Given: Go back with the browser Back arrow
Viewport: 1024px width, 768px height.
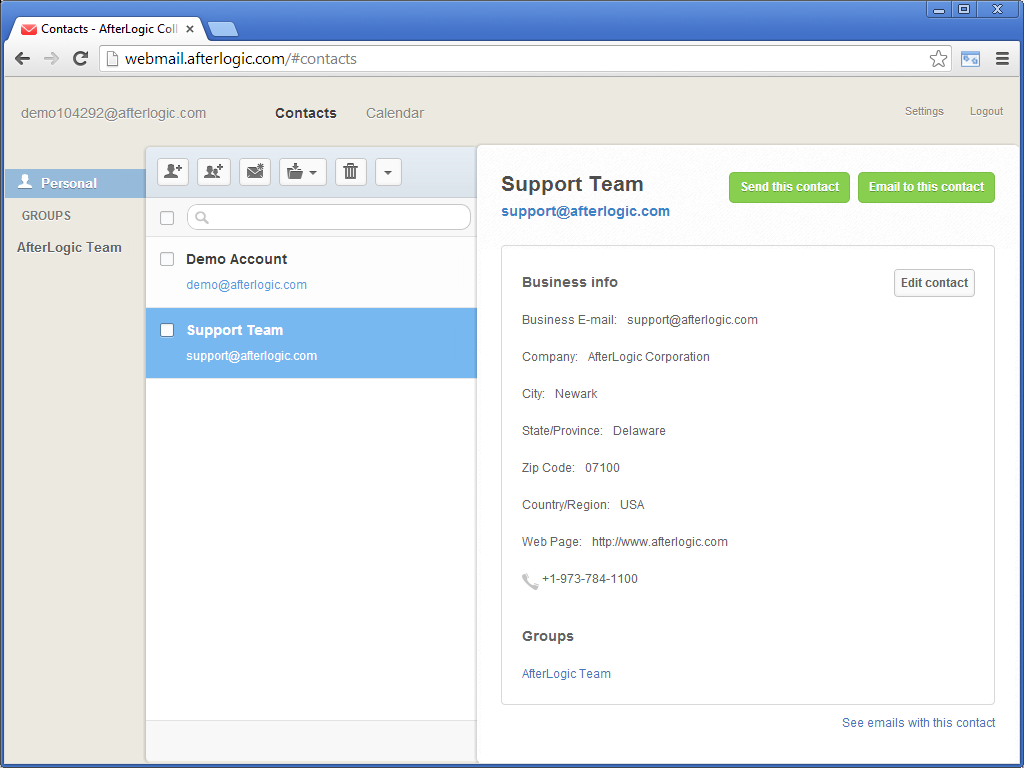Looking at the screenshot, I should tap(22, 59).
